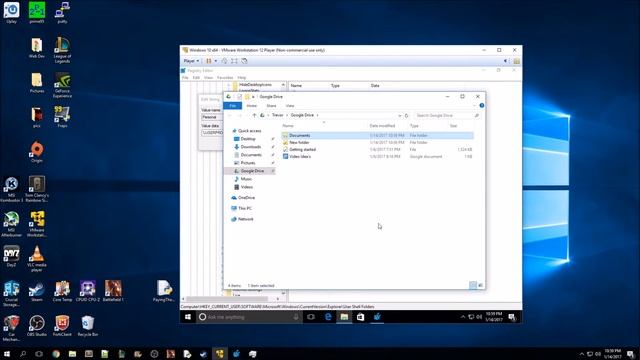Select Downloads in the Explorer navigation pane
The image size is (640, 360).
tap(250, 147)
